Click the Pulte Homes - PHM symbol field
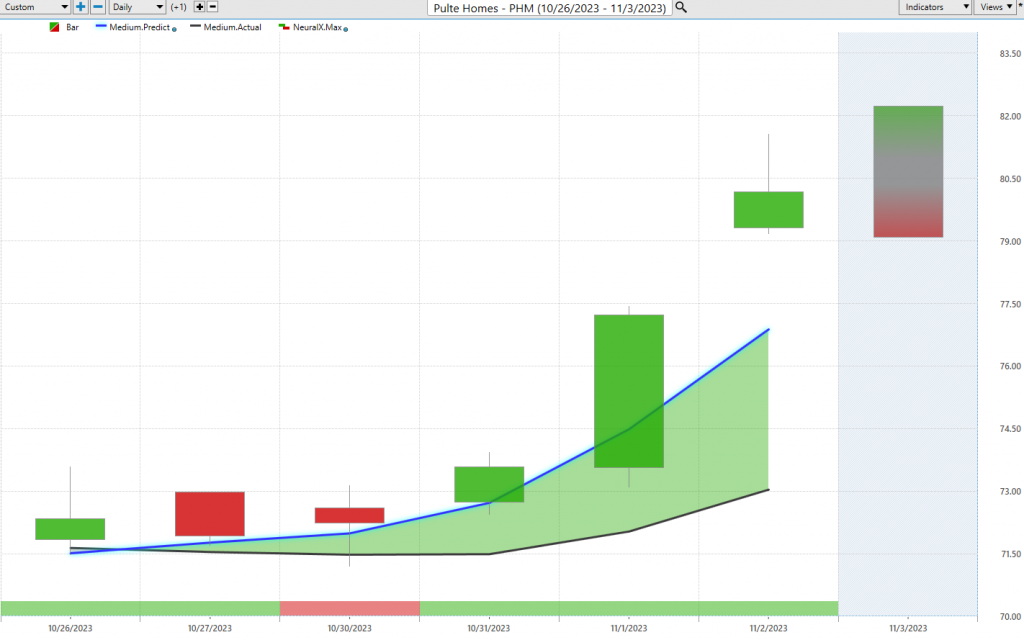The image size is (1024, 640). coord(550,8)
